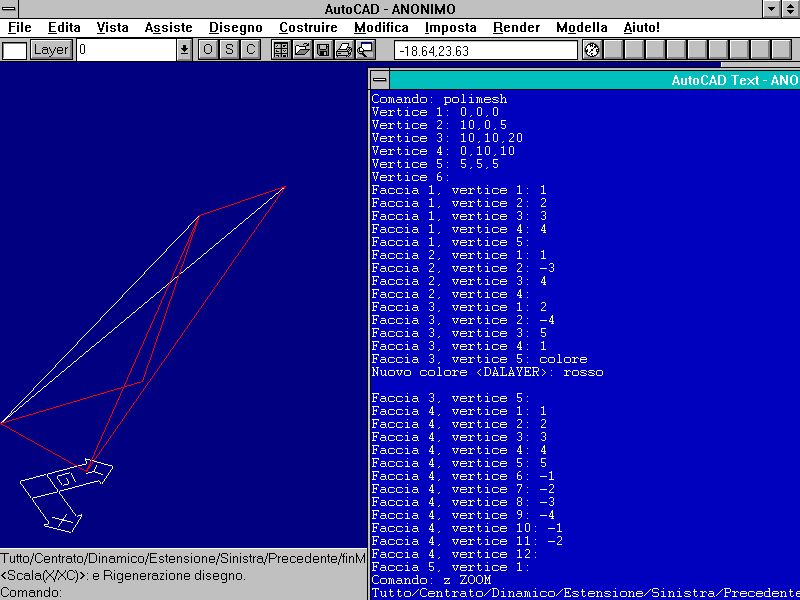This screenshot has height=600, width=800.
Task: Click the current layer name field showing 0
Action: coord(127,50)
